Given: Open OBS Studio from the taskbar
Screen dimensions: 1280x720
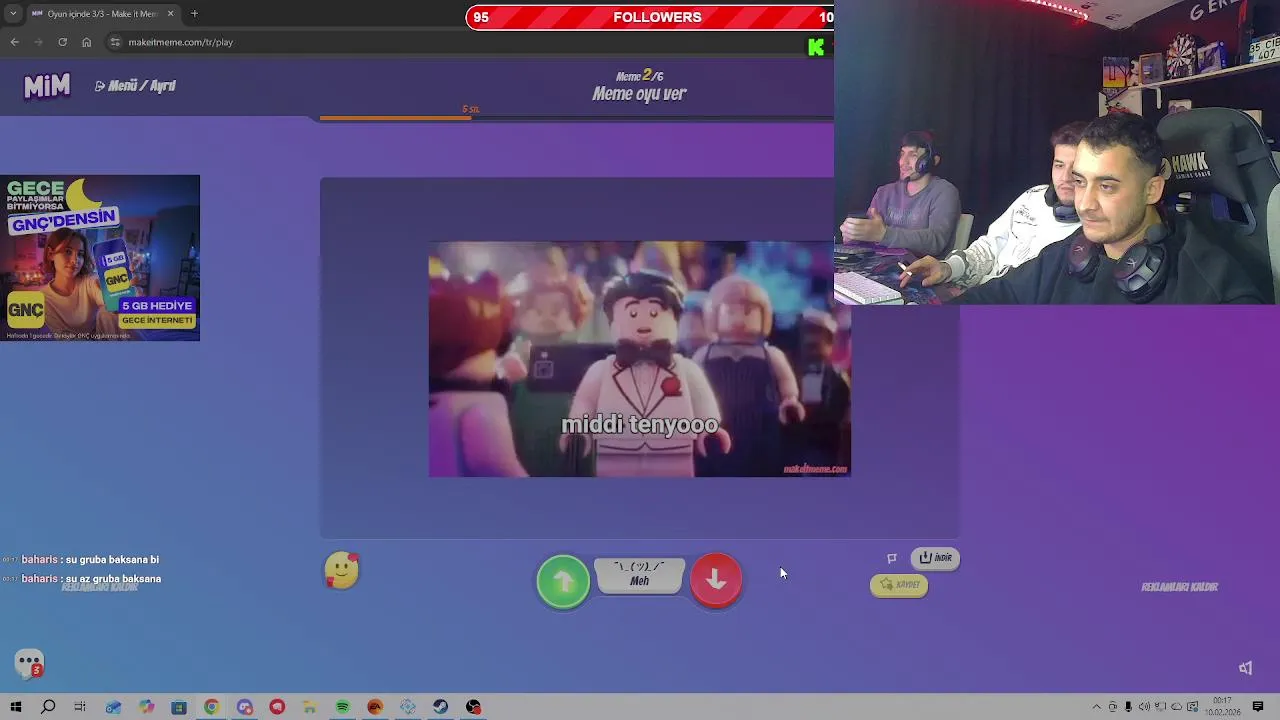Looking at the screenshot, I should 473,707.
